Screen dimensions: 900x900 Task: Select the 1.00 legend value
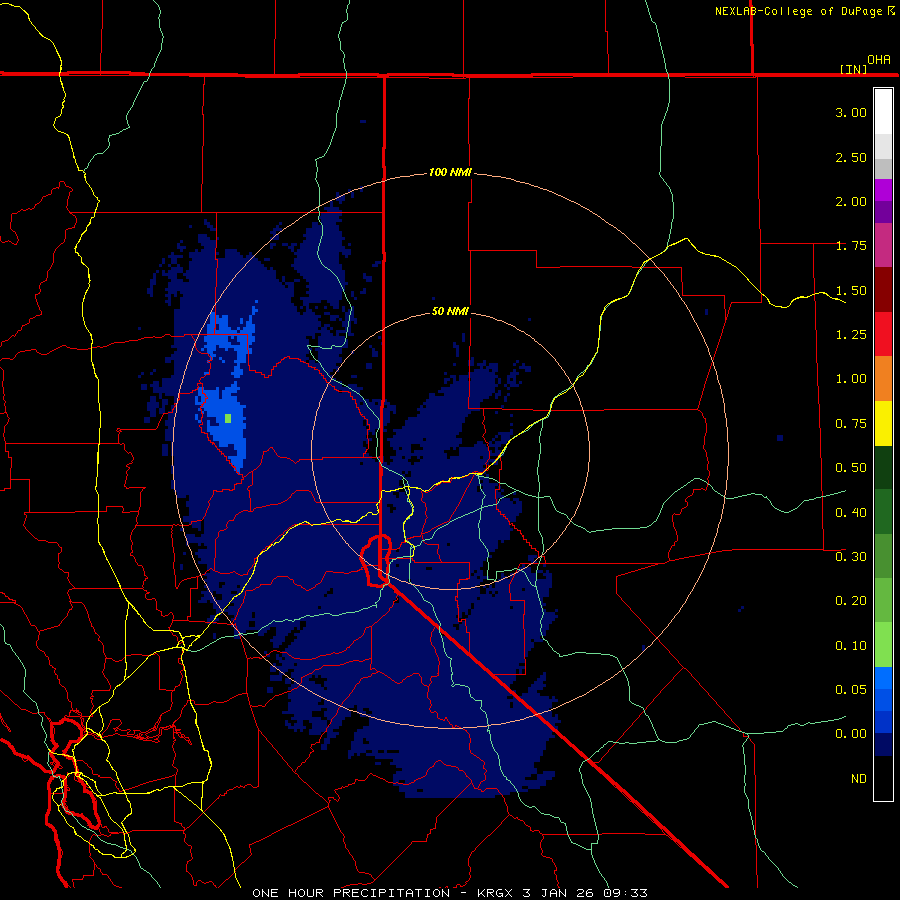pos(851,379)
